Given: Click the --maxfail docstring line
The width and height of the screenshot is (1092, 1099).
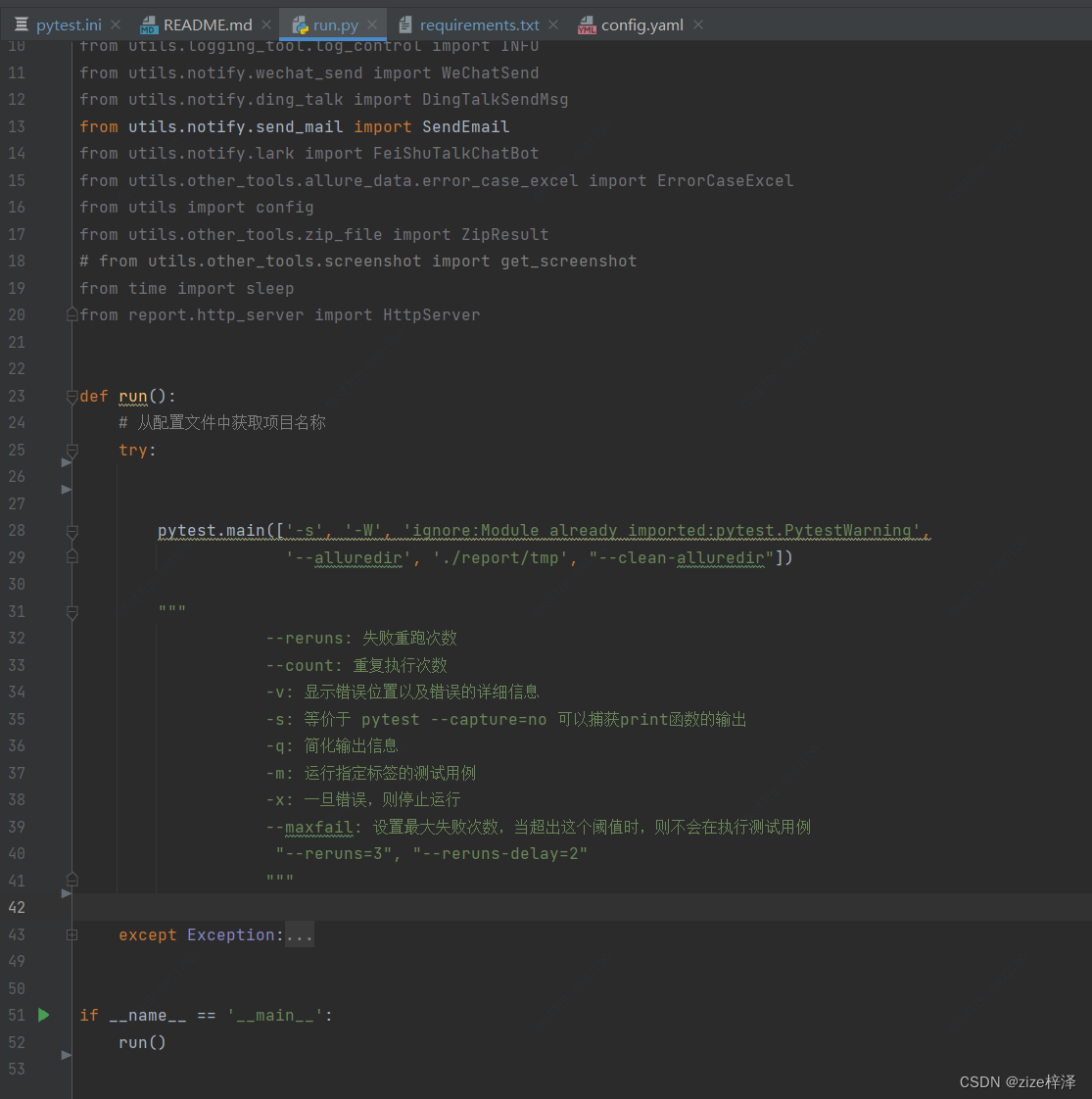Looking at the screenshot, I should (x=539, y=827).
